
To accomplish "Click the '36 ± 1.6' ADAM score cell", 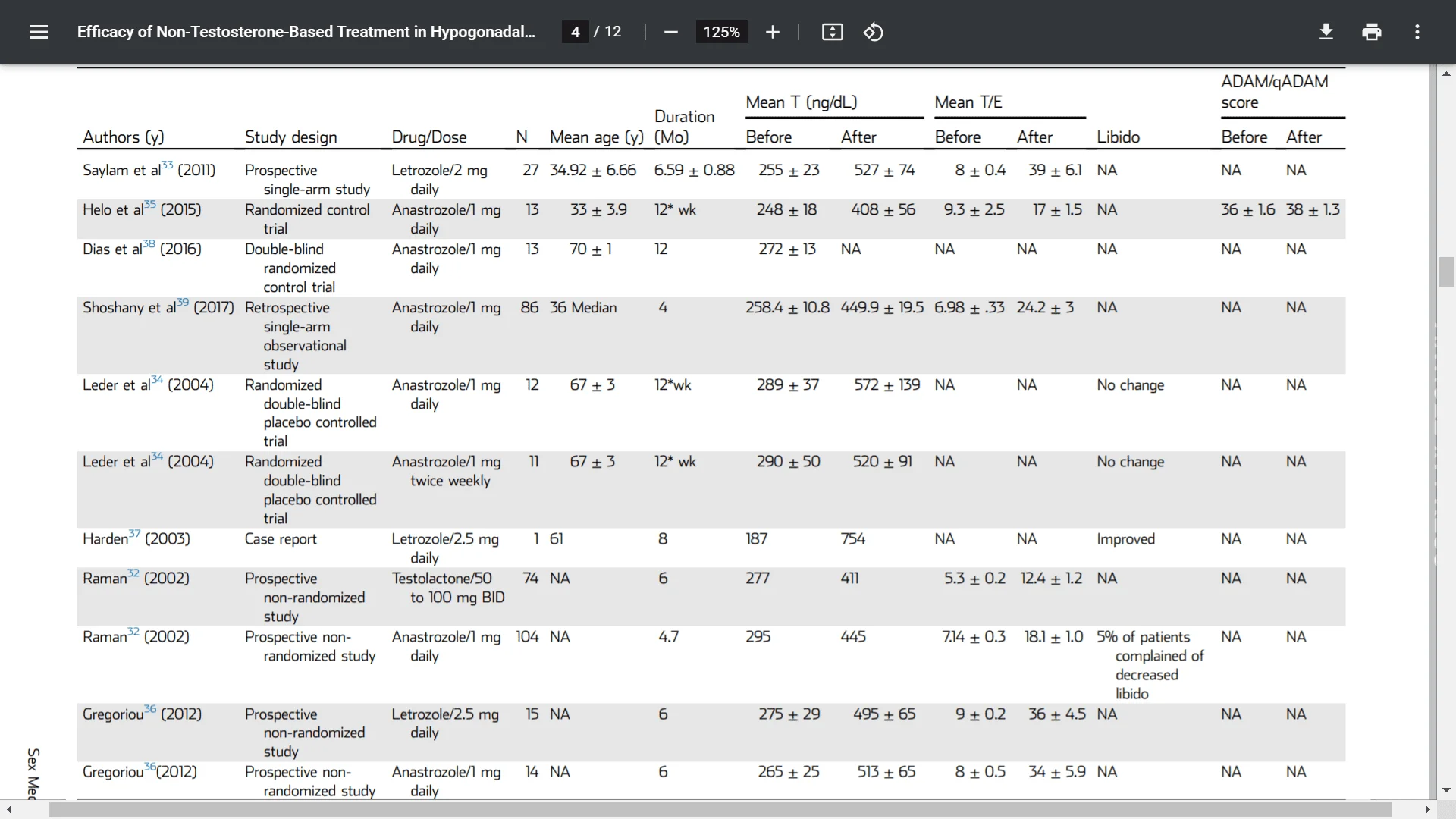I will click(x=1248, y=210).
